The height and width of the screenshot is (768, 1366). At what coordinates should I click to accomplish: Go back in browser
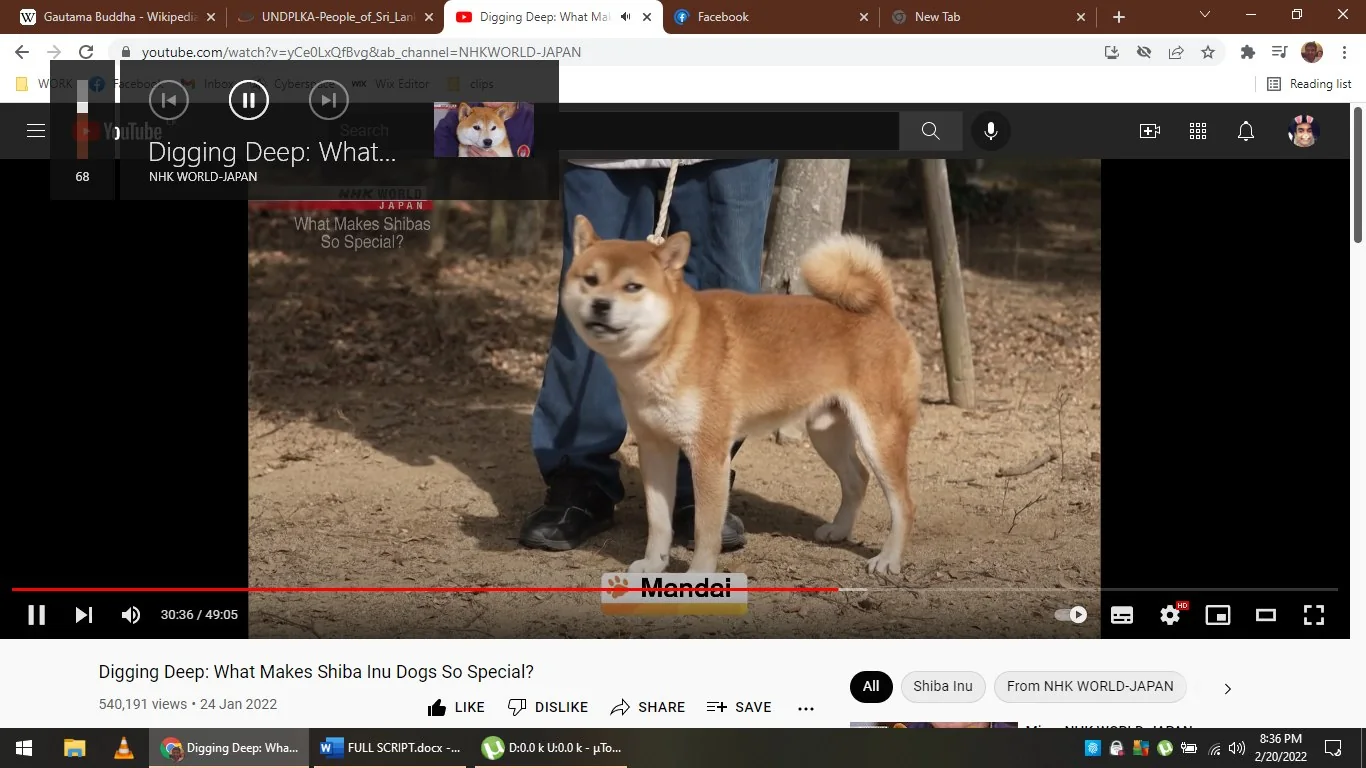coord(22,52)
